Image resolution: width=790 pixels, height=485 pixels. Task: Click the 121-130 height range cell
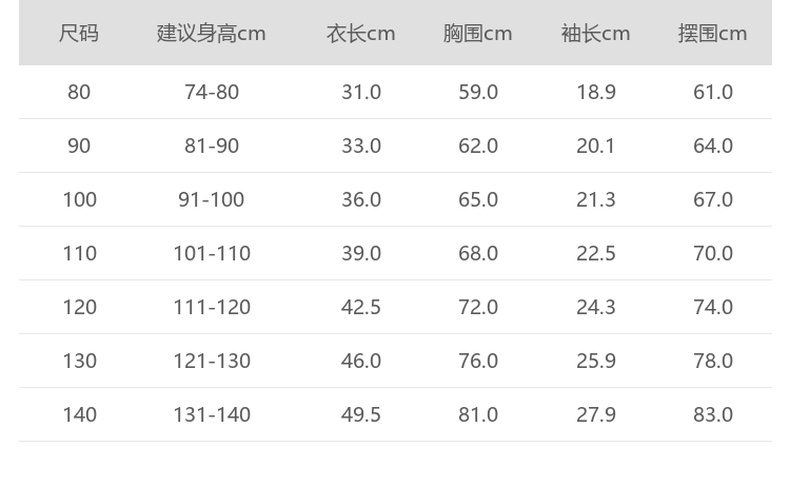211,361
